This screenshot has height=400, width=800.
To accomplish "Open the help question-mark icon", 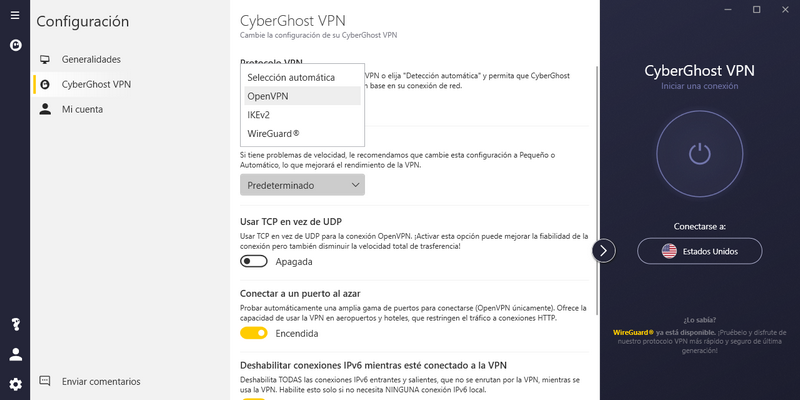I will [15, 324].
